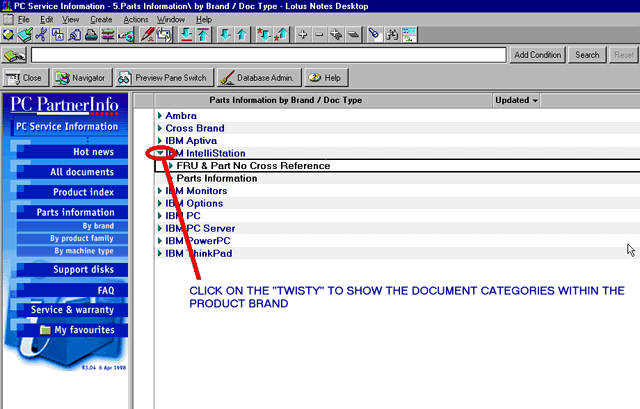Viewport: 640px width, 409px height.
Task: Click Hot news in the navigator
Action: pyautogui.click(x=94, y=152)
